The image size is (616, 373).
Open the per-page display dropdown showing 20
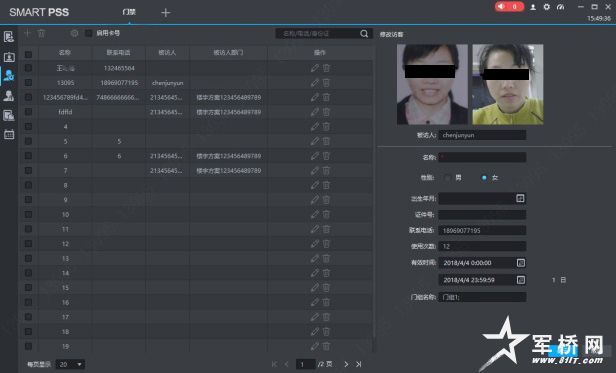coord(70,364)
